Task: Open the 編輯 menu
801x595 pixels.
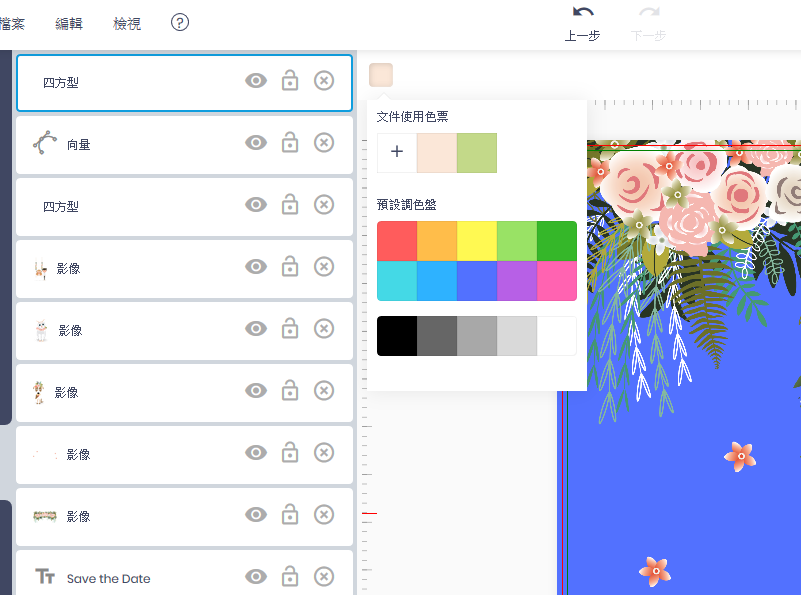Action: [69, 23]
